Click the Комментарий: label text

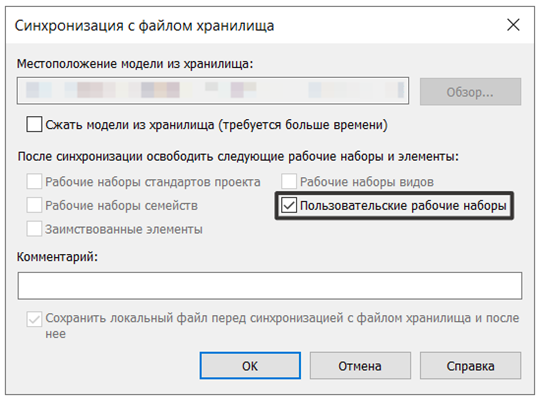[57, 257]
